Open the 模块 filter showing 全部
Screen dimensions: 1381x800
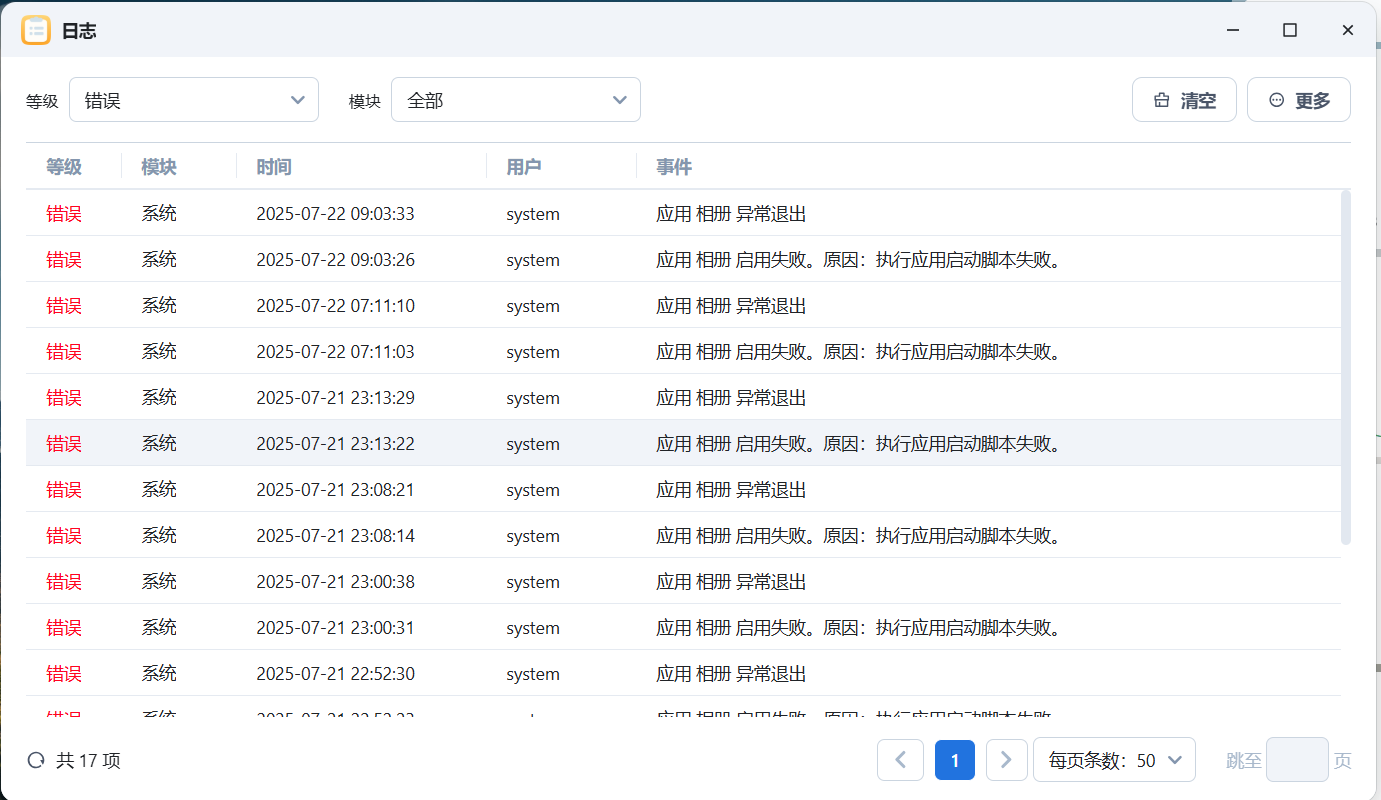[x=515, y=100]
